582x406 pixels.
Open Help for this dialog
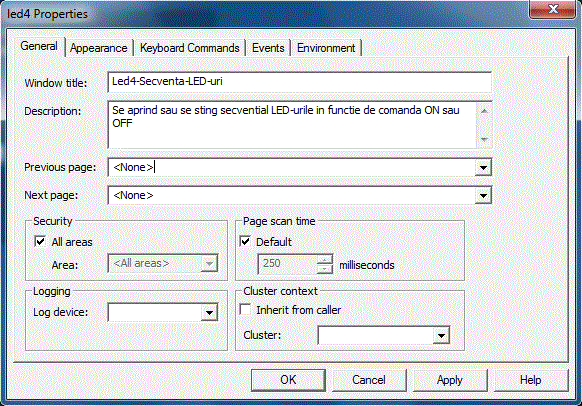pyautogui.click(x=531, y=380)
